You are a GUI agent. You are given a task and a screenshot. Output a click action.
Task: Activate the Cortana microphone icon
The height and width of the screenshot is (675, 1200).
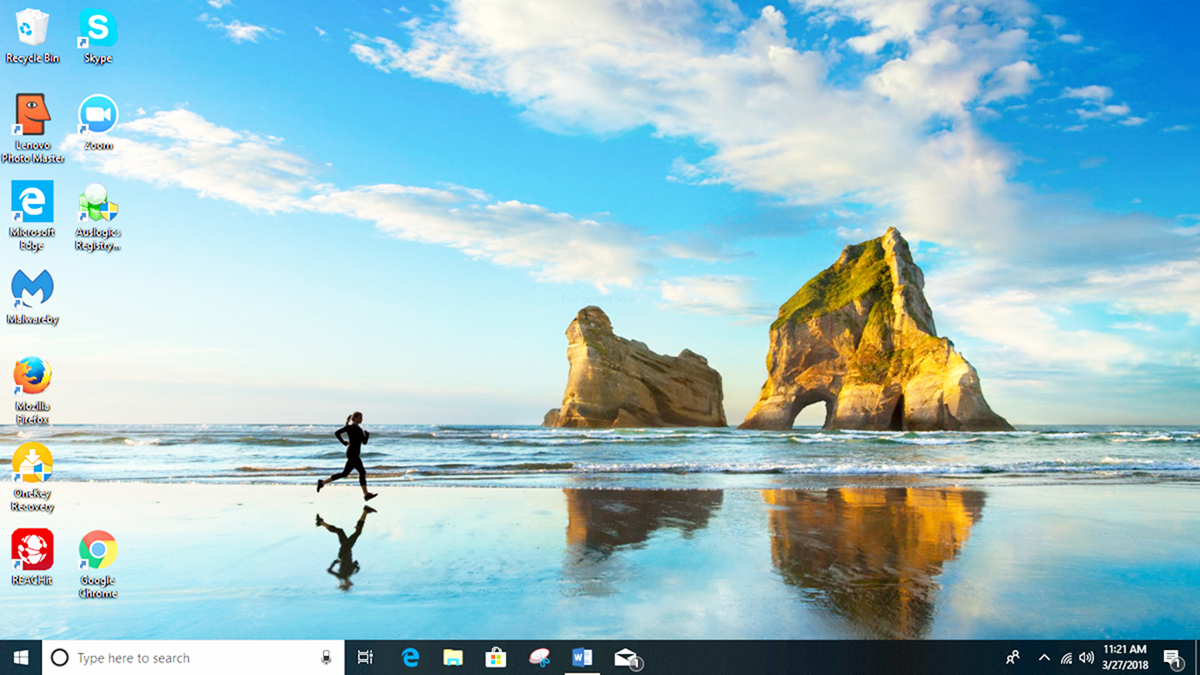326,657
